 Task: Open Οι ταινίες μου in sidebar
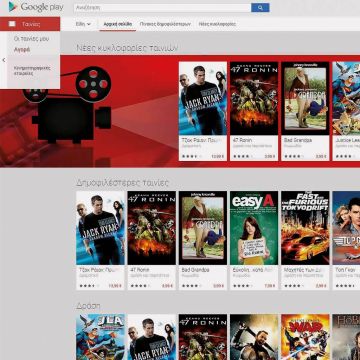click(31, 39)
